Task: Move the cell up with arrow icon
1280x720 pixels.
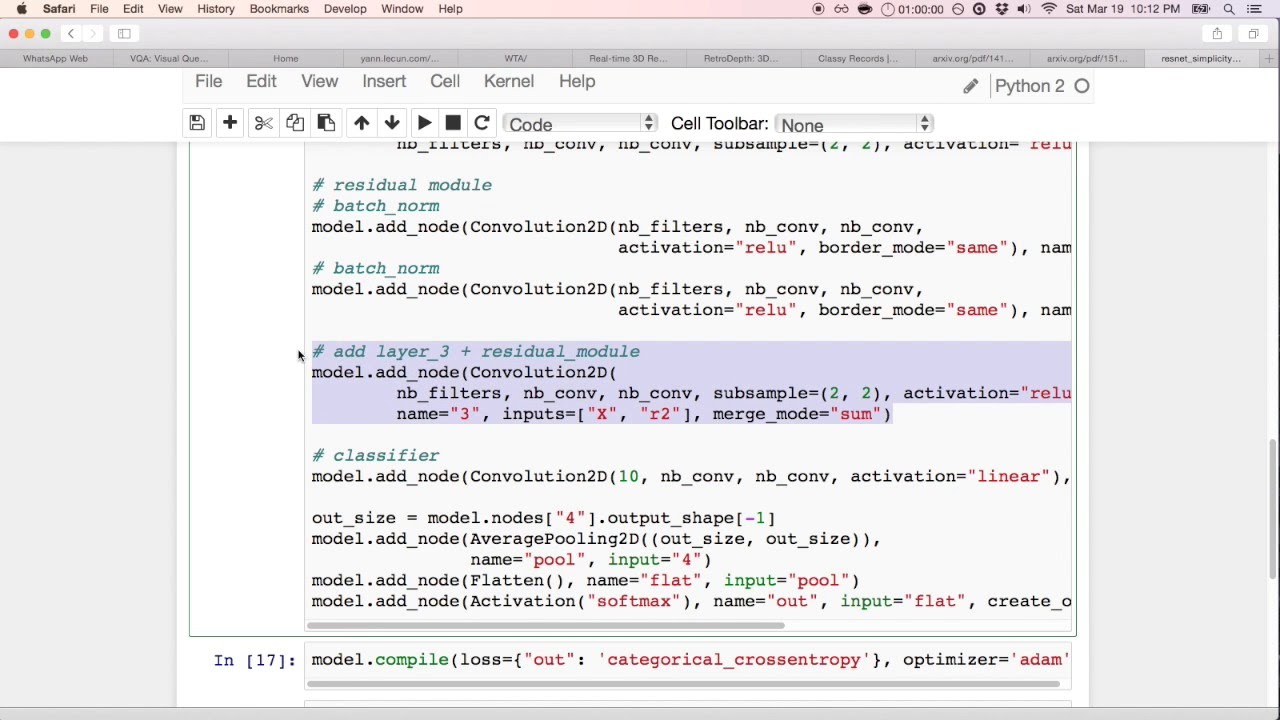Action: click(x=362, y=123)
